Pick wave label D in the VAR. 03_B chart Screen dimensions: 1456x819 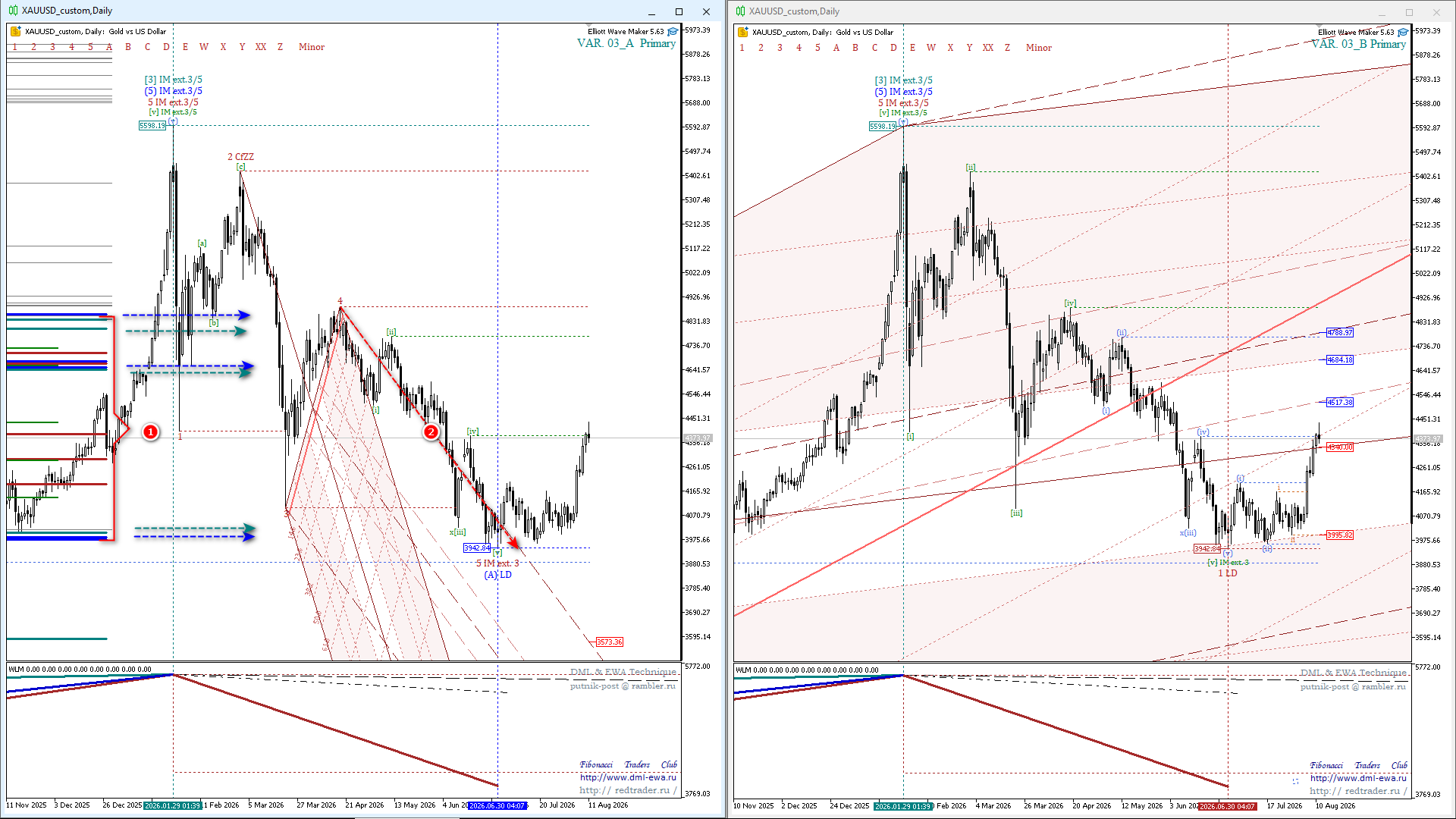[893, 48]
